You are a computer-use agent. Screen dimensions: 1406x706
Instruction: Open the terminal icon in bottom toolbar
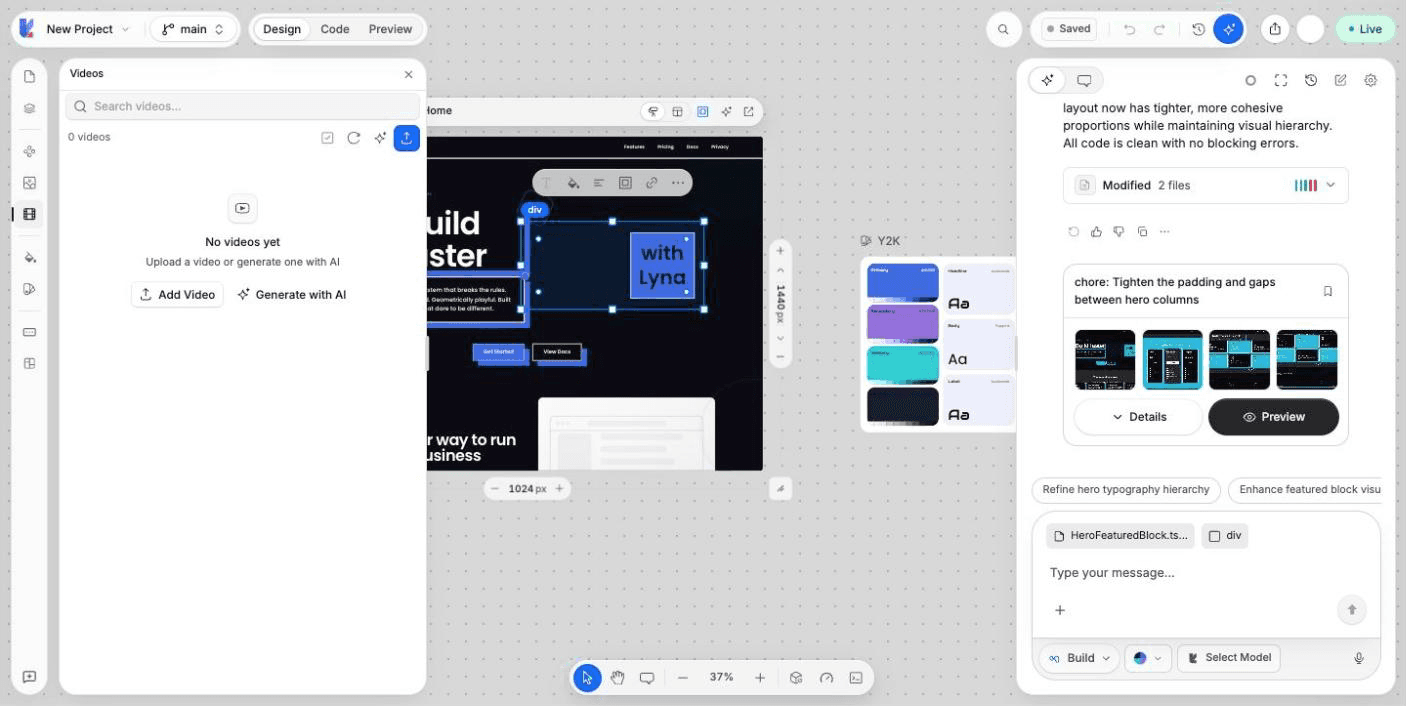tap(856, 677)
